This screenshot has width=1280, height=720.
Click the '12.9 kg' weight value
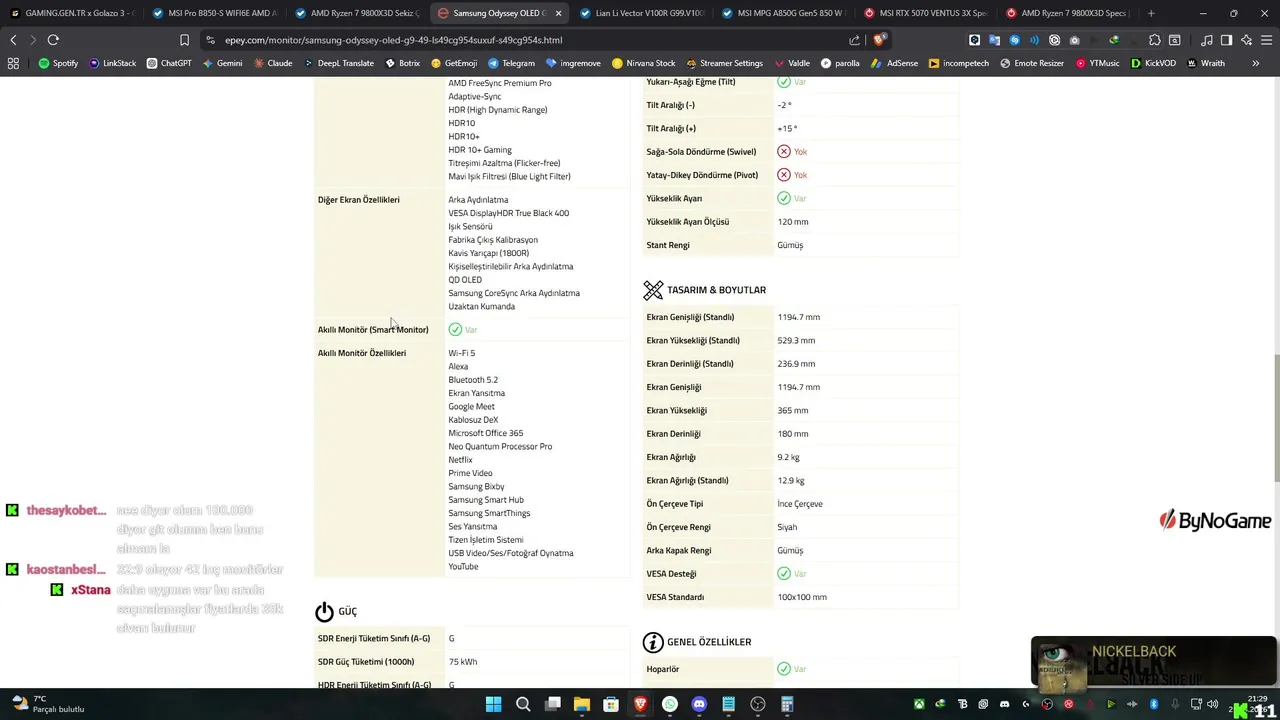click(791, 480)
